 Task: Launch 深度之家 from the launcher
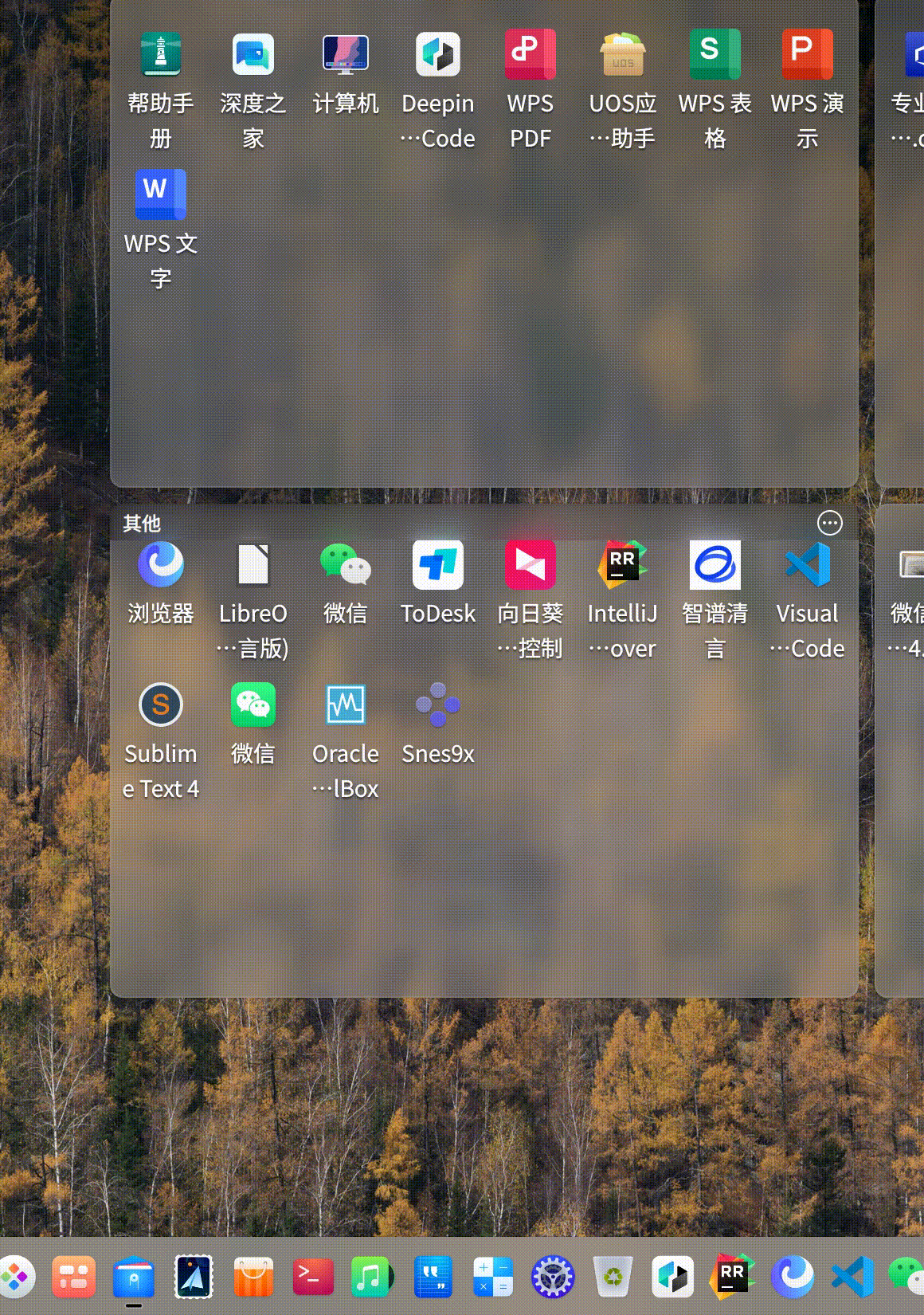click(x=253, y=54)
